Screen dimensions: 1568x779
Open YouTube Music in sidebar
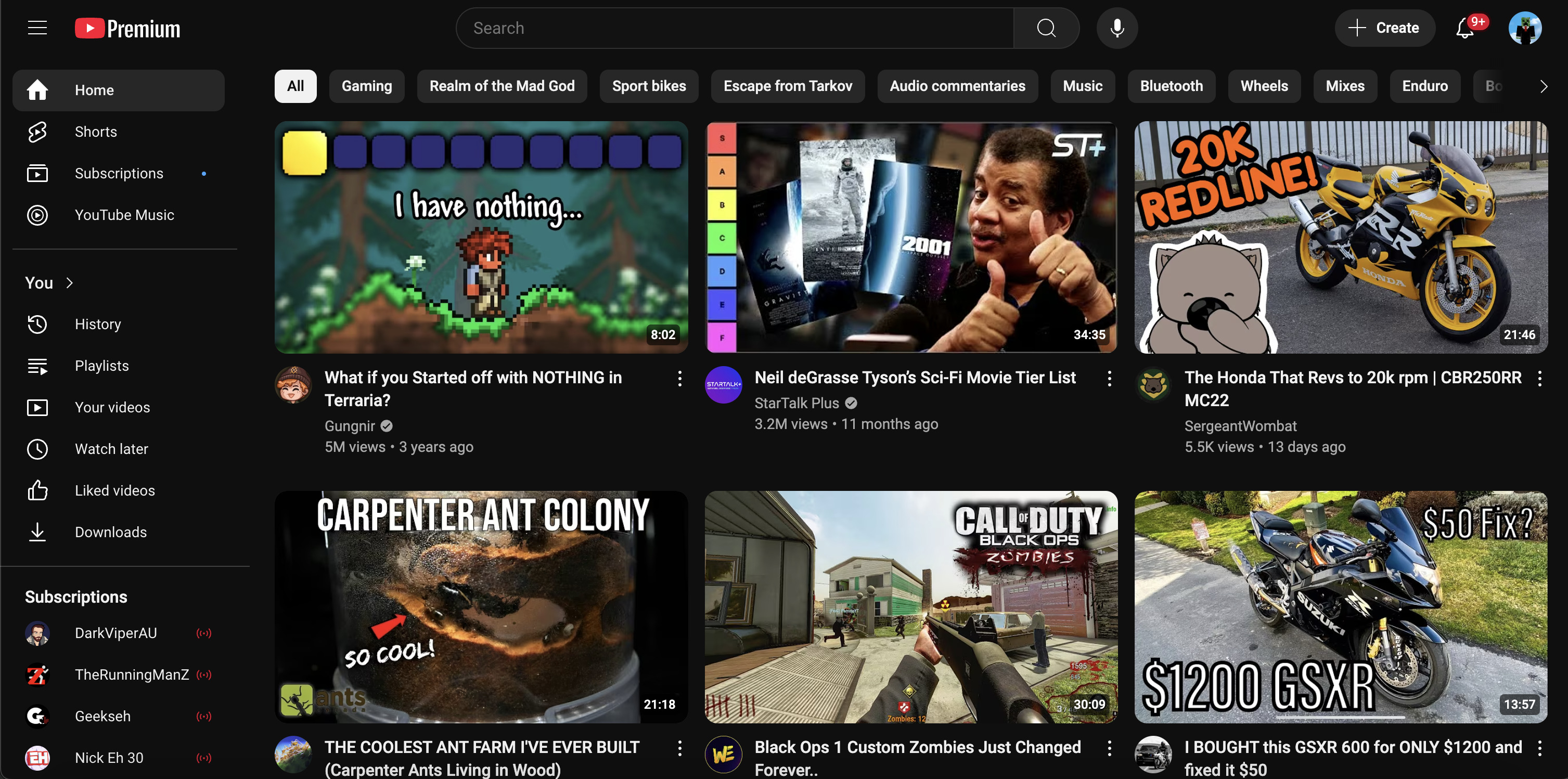[x=119, y=215]
